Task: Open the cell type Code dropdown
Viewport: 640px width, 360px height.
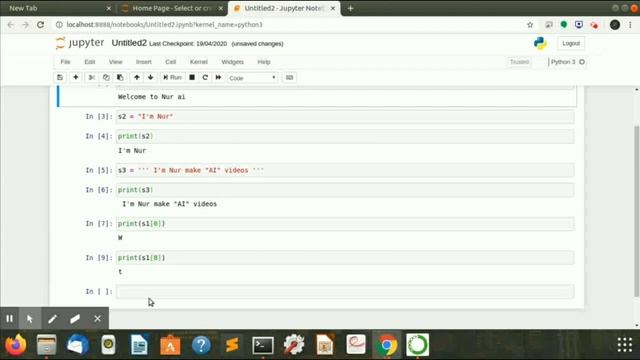Action: coord(252,78)
